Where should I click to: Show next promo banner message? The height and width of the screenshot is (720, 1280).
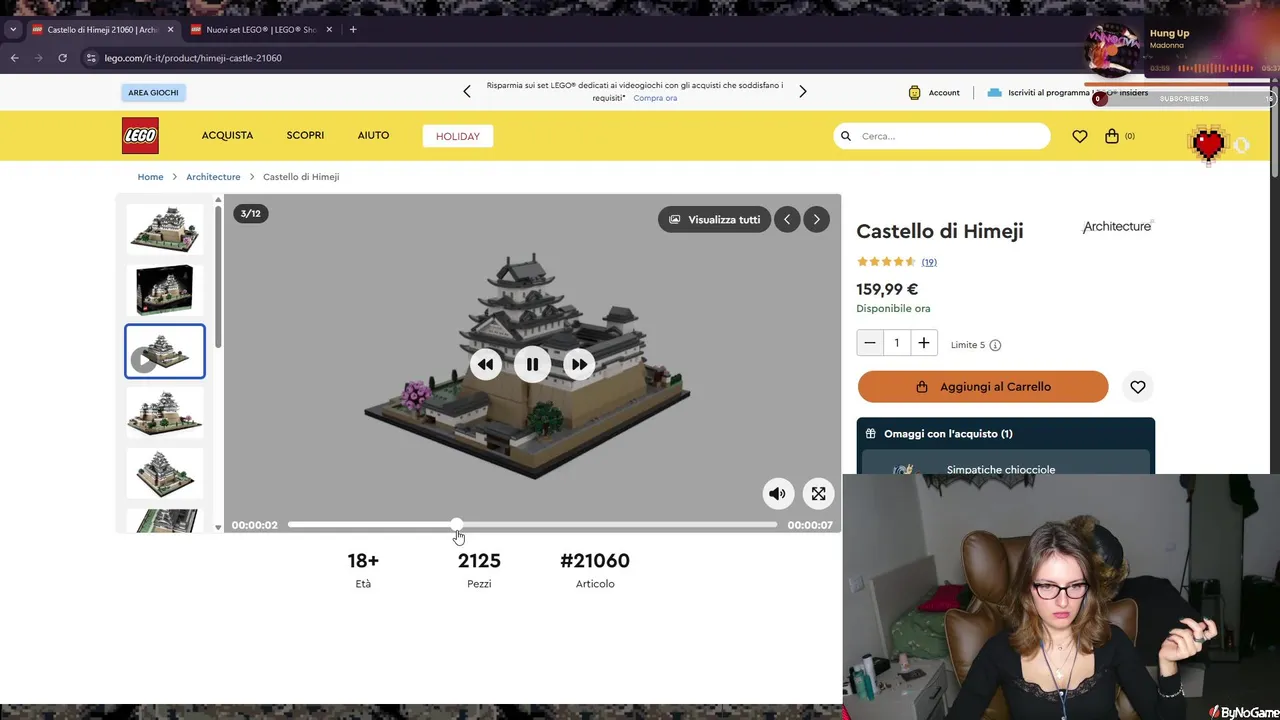802,91
